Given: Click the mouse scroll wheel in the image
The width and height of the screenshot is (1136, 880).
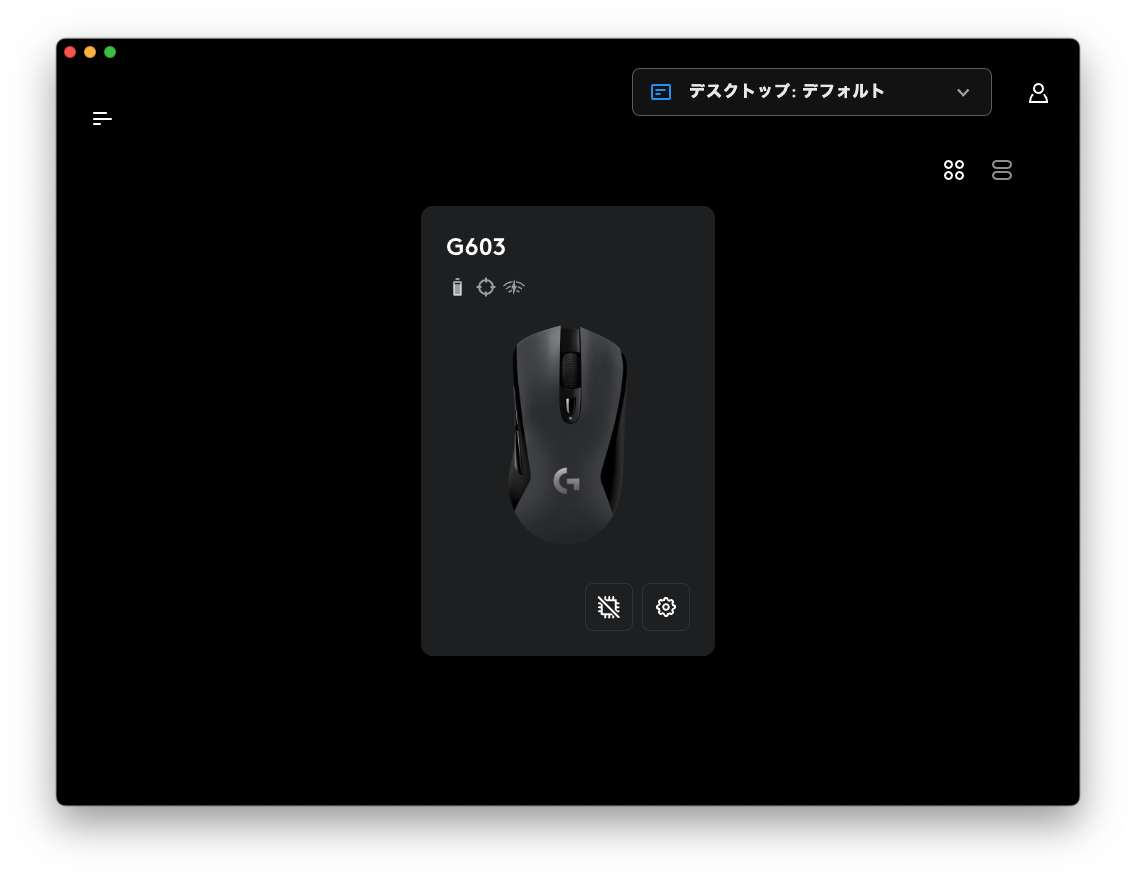Looking at the screenshot, I should [x=570, y=370].
